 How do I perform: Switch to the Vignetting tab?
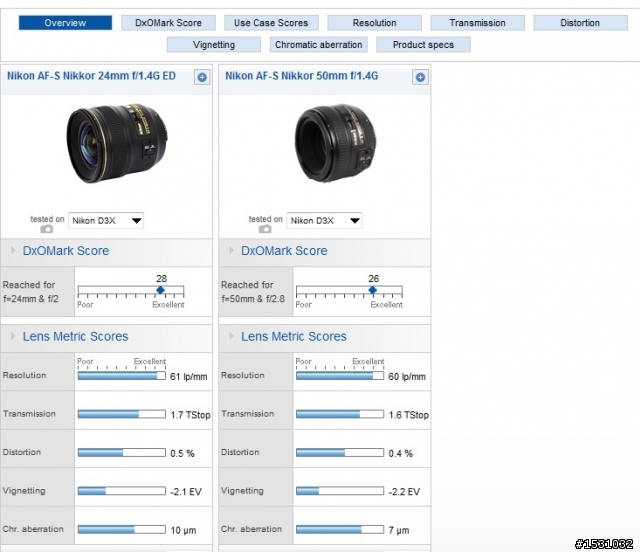[214, 45]
